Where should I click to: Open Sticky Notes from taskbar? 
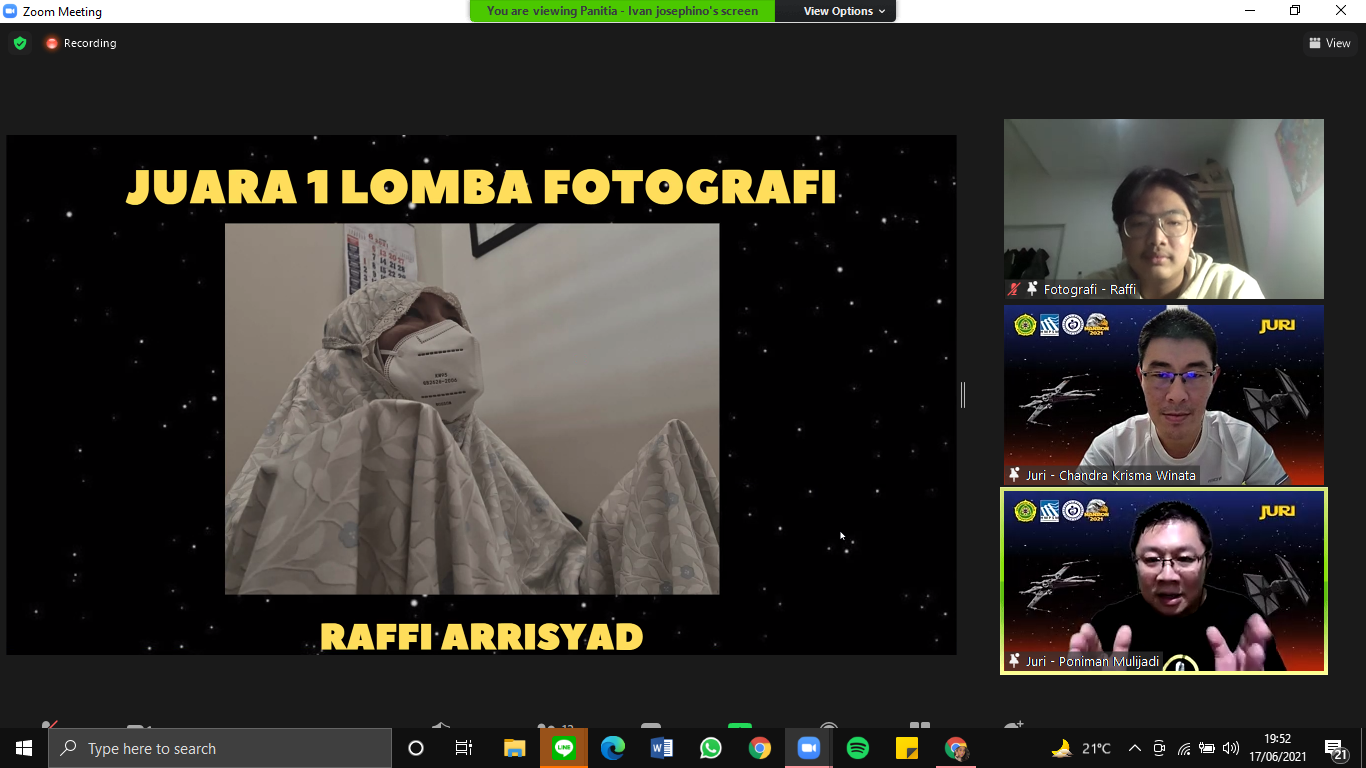(x=907, y=748)
